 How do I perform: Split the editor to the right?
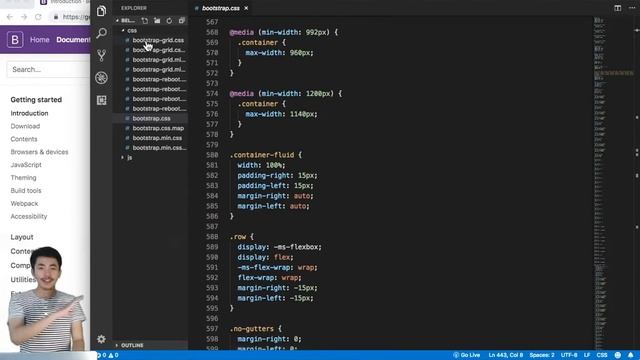click(618, 8)
